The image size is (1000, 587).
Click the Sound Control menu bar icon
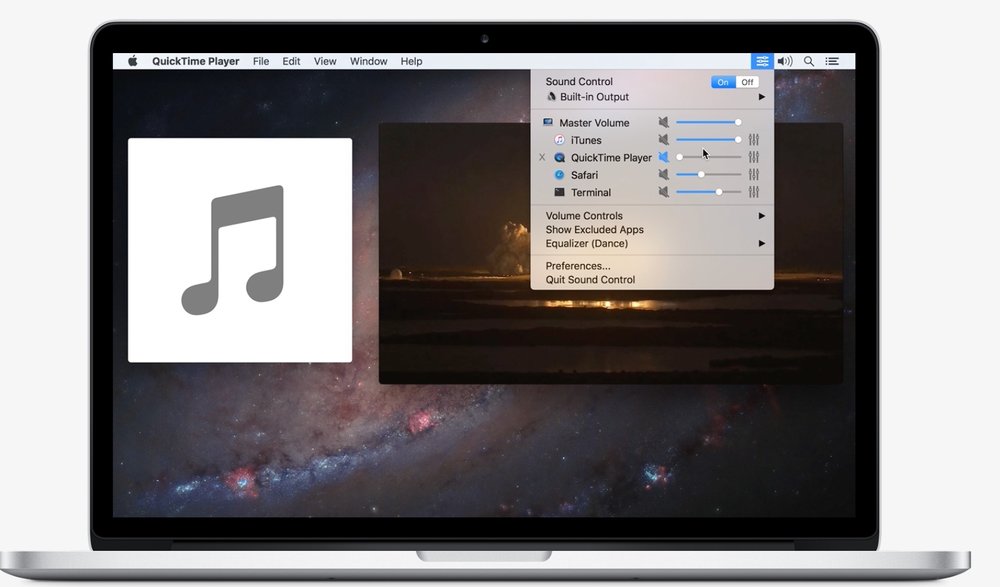point(762,61)
